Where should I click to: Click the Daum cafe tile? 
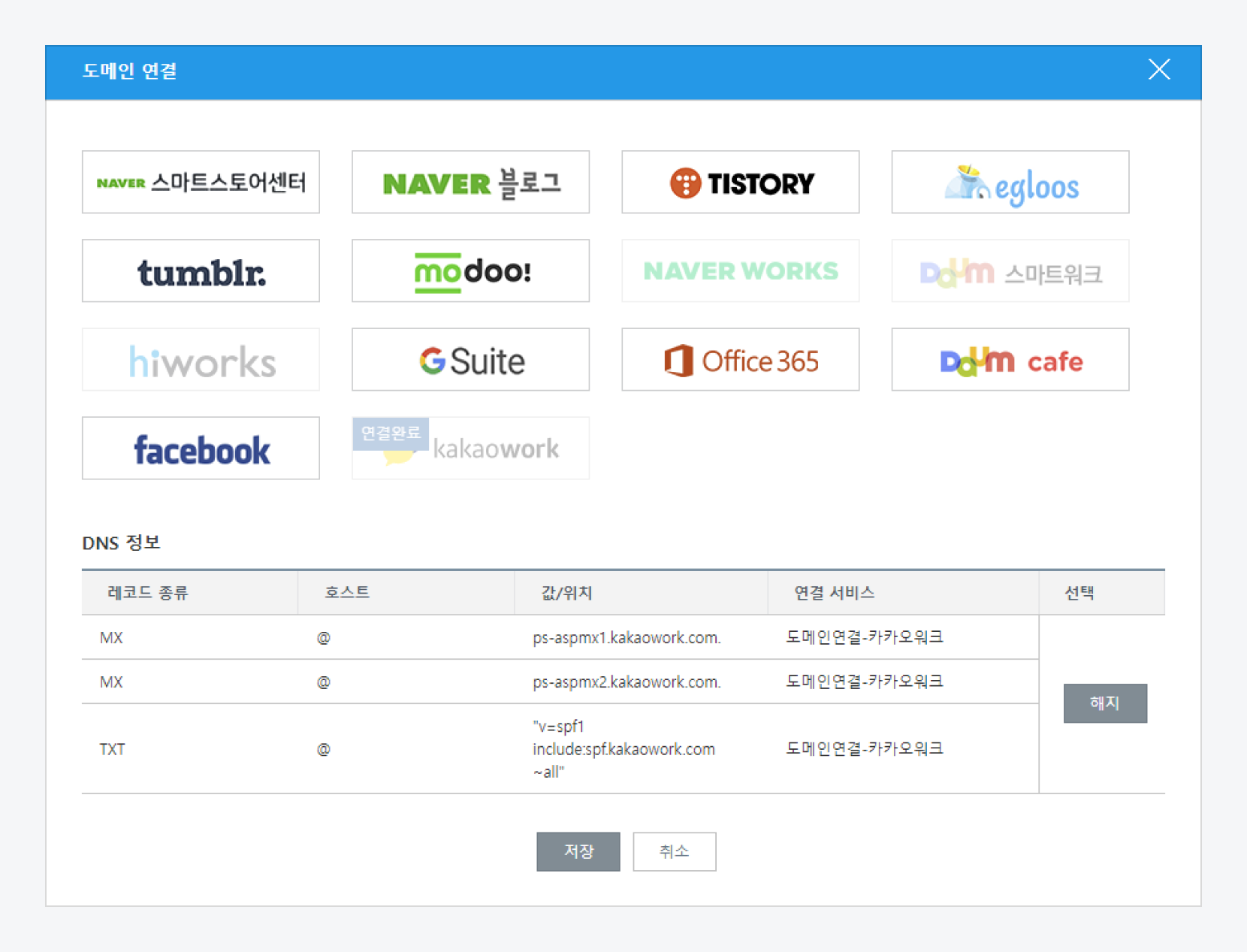pyautogui.click(x=1010, y=360)
